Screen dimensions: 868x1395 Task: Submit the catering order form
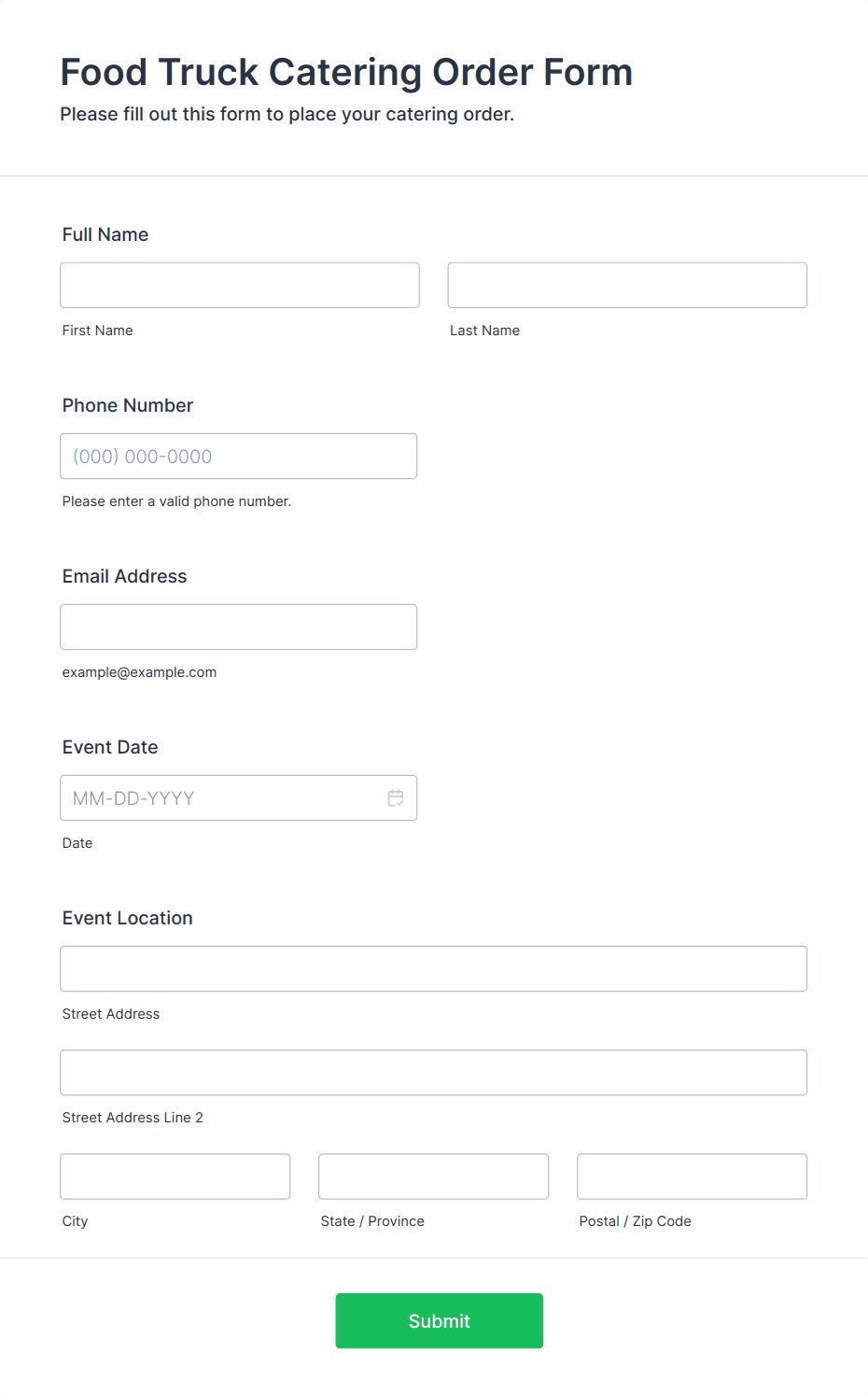[440, 1321]
